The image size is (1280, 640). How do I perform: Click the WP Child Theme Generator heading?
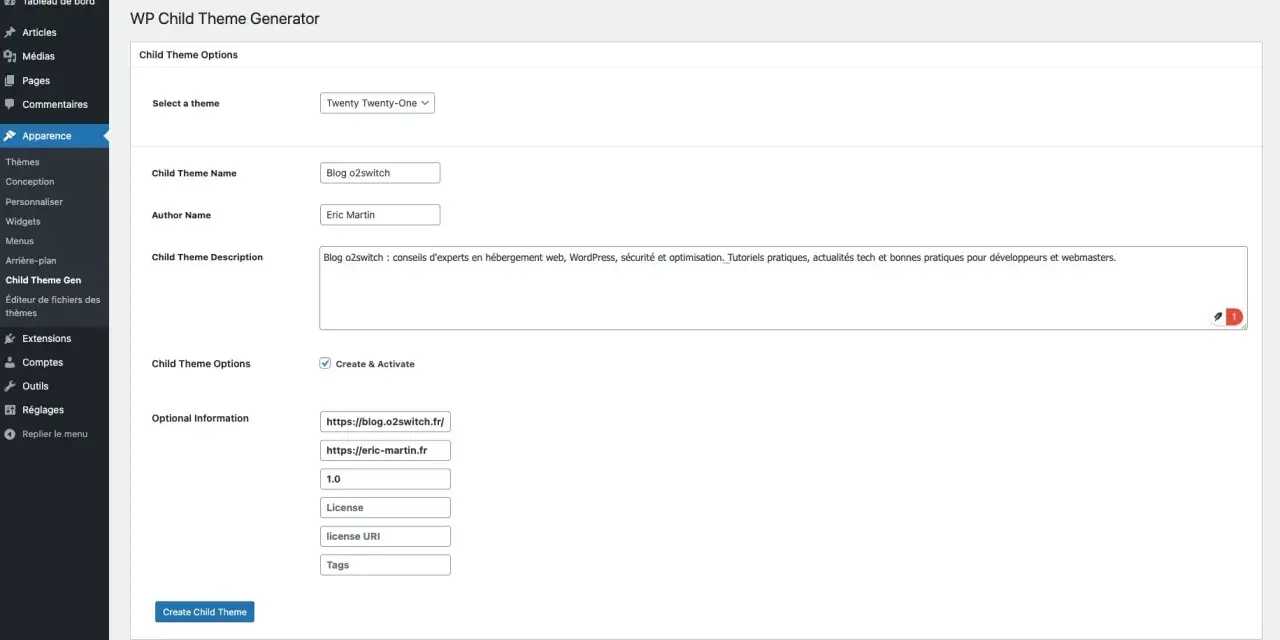click(x=225, y=18)
